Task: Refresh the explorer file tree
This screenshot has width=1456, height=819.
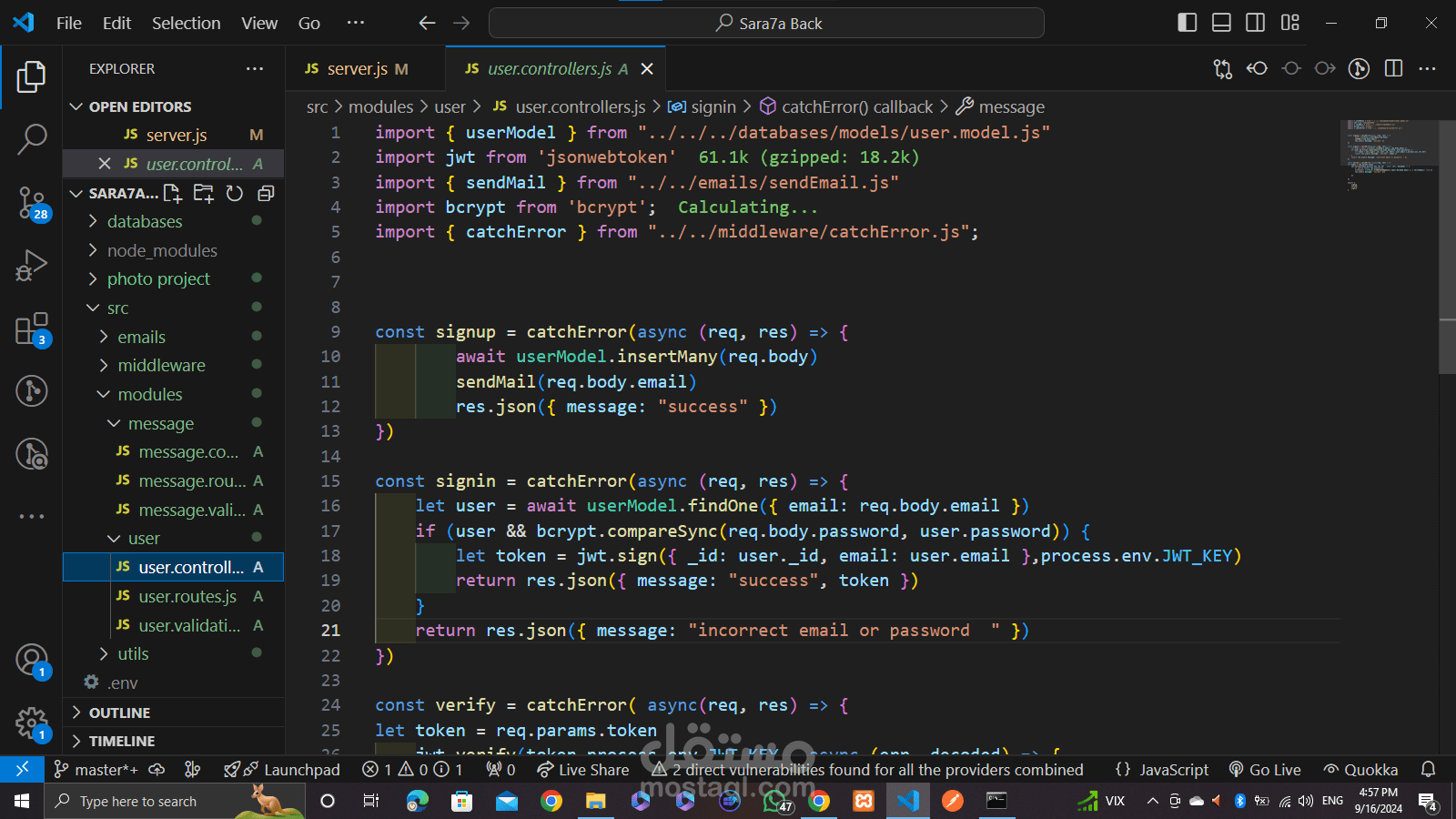Action: (235, 193)
